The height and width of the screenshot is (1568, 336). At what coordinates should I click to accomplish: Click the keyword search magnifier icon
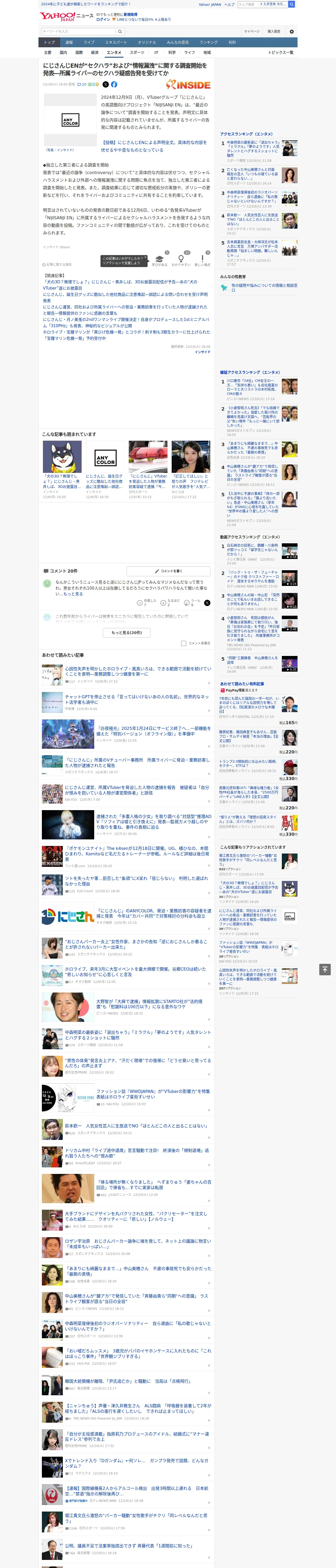(x=120, y=31)
